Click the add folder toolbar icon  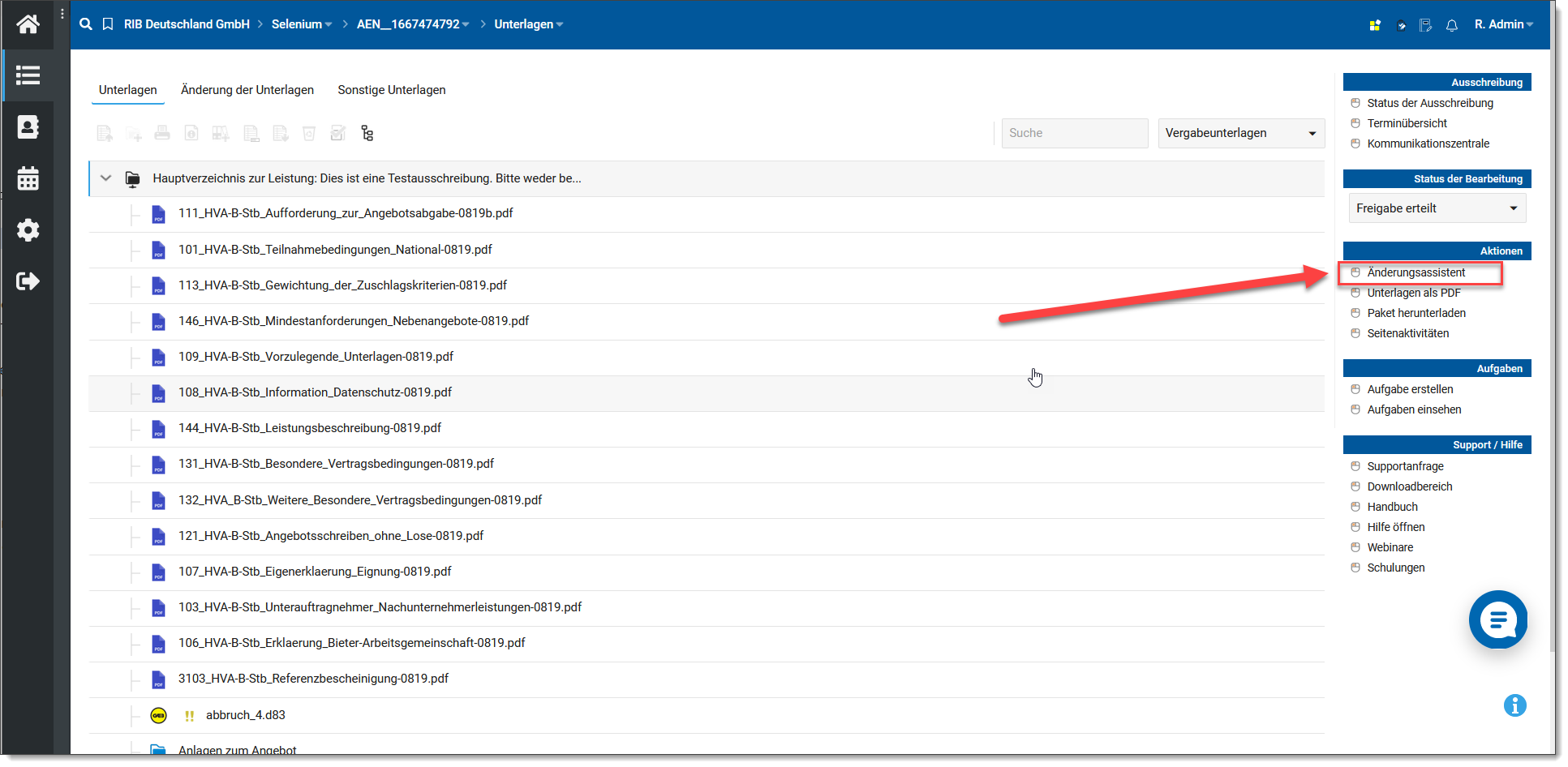[x=134, y=133]
